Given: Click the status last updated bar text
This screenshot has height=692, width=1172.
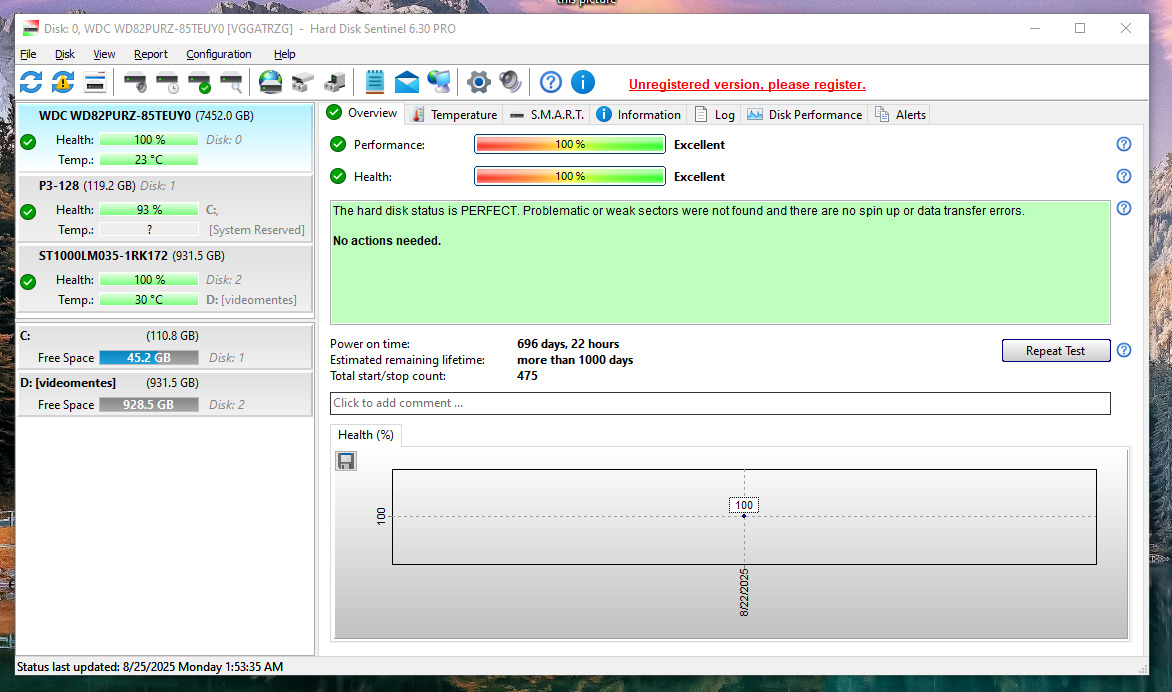Looking at the screenshot, I should click(149, 667).
